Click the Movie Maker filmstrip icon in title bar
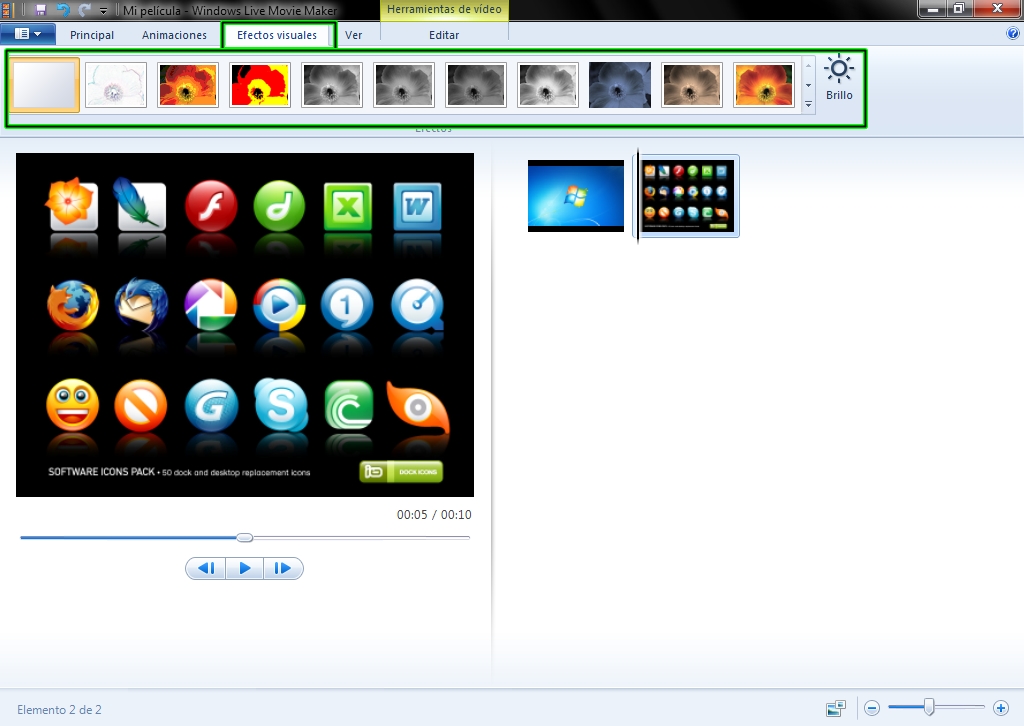The height and width of the screenshot is (726, 1024). pos(7,10)
